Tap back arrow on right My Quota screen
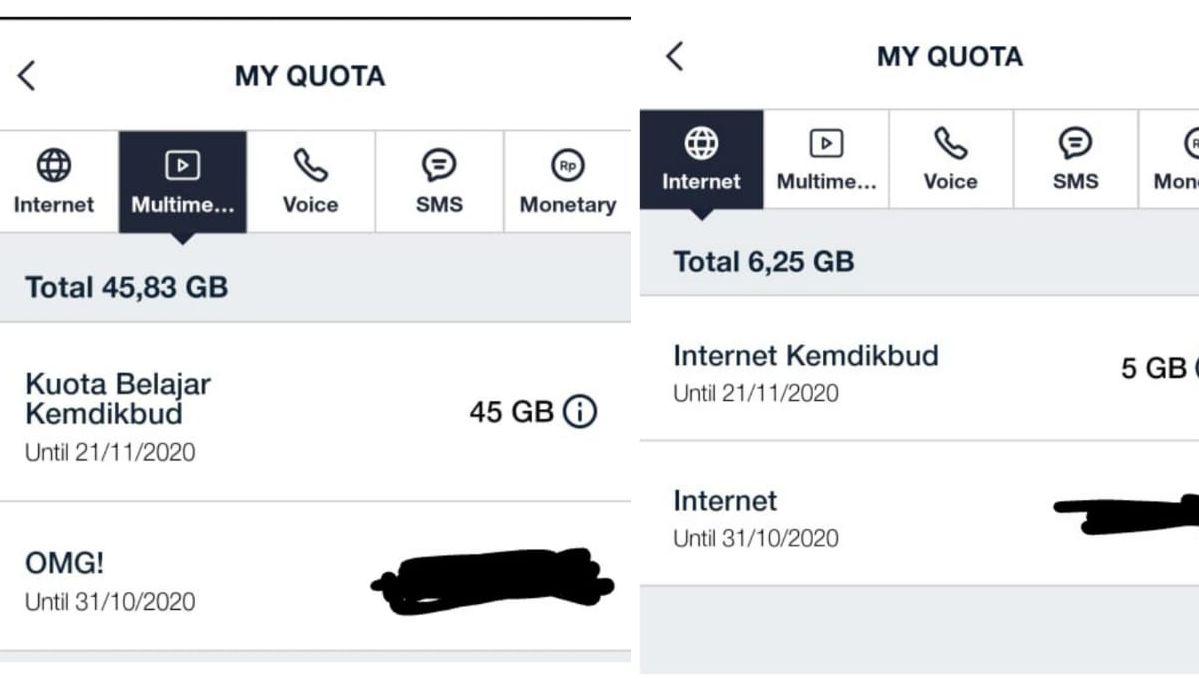Screen dimensions: 1199x679 coord(674,56)
